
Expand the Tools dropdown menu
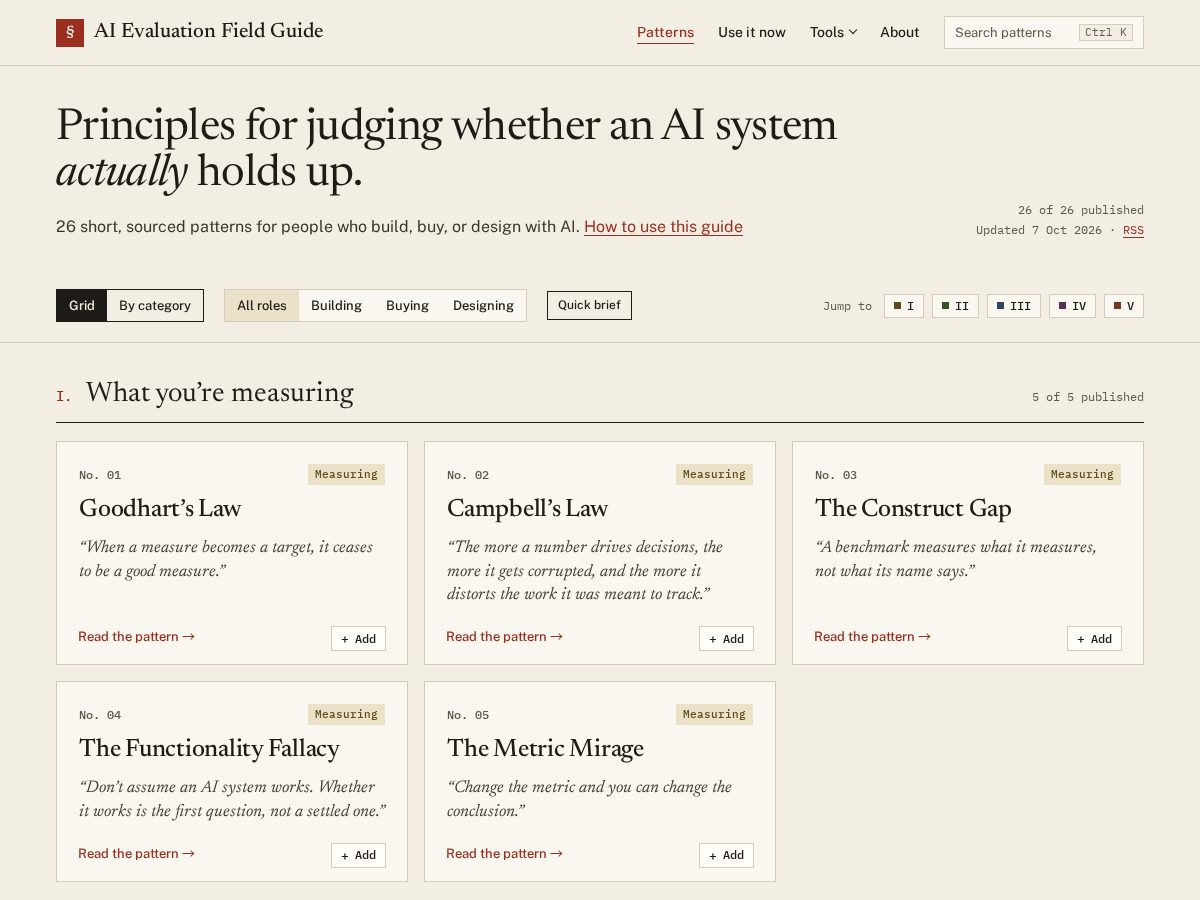click(834, 32)
